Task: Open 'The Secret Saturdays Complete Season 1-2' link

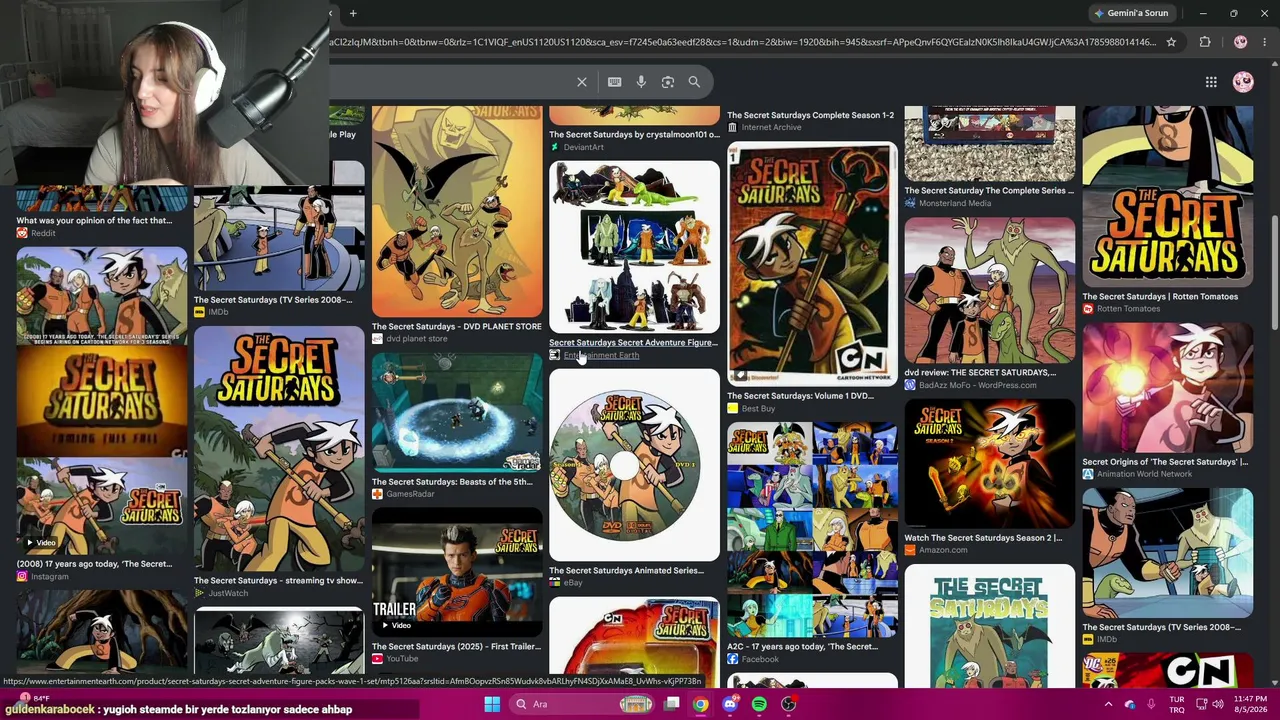Action: pos(810,115)
